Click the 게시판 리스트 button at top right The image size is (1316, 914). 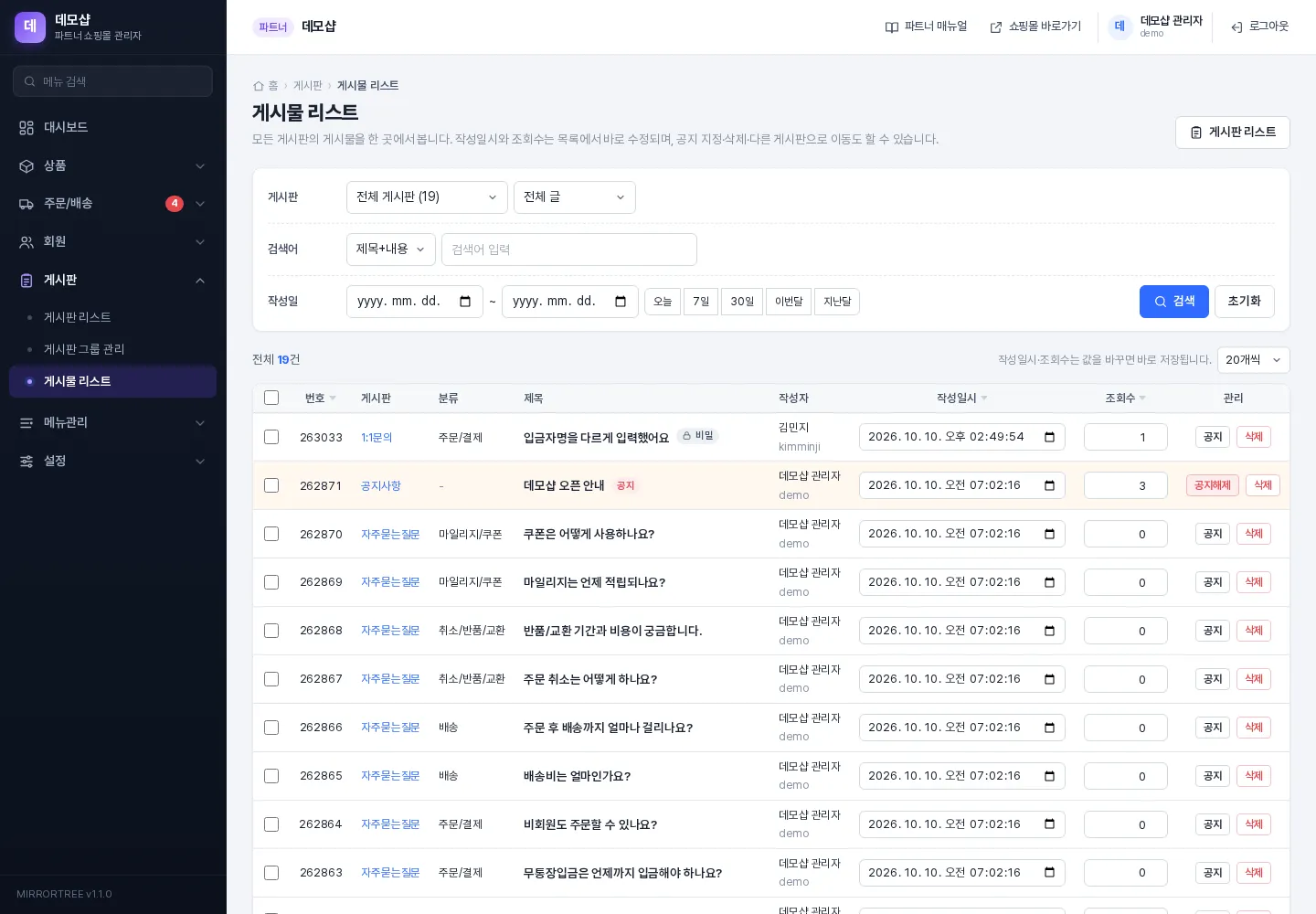coord(1233,133)
